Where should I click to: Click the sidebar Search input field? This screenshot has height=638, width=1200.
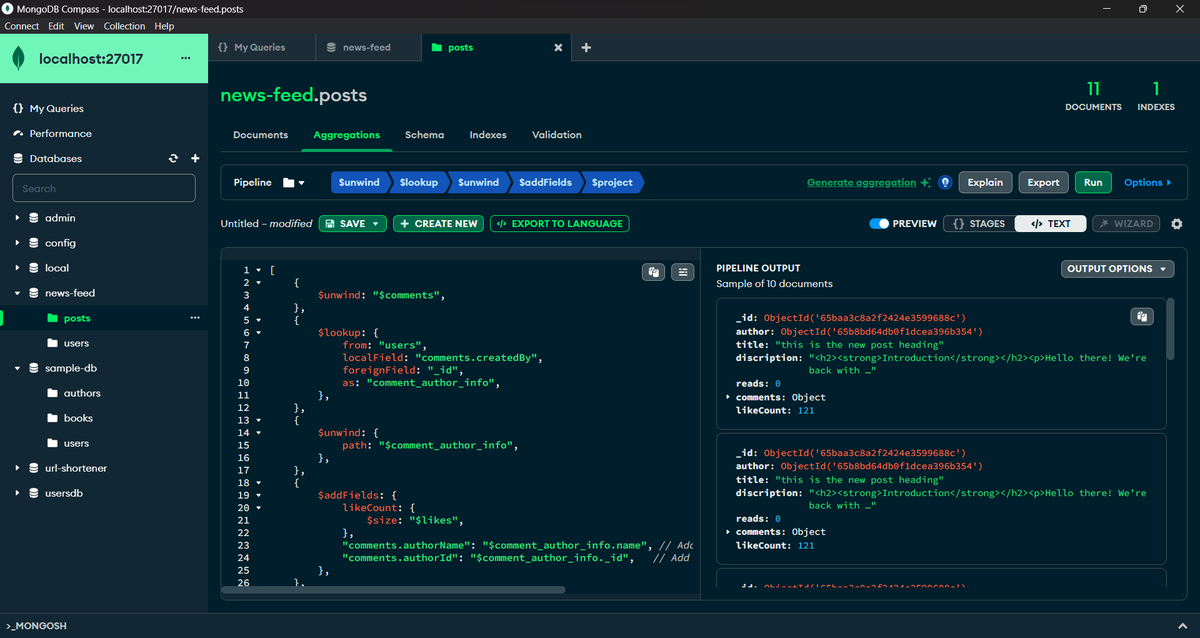click(104, 188)
